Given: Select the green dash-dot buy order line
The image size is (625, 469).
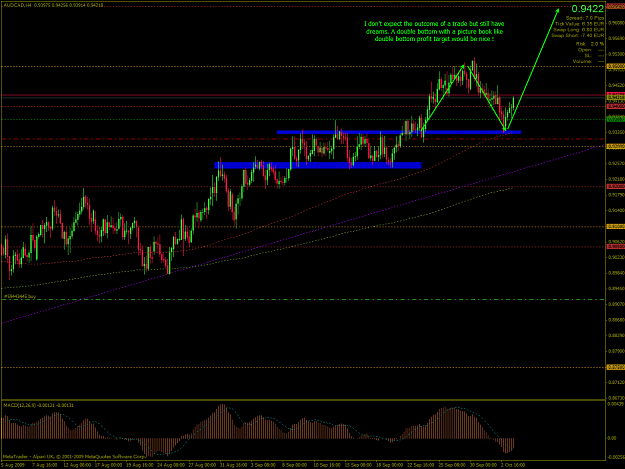Looking at the screenshot, I should pos(303,300).
